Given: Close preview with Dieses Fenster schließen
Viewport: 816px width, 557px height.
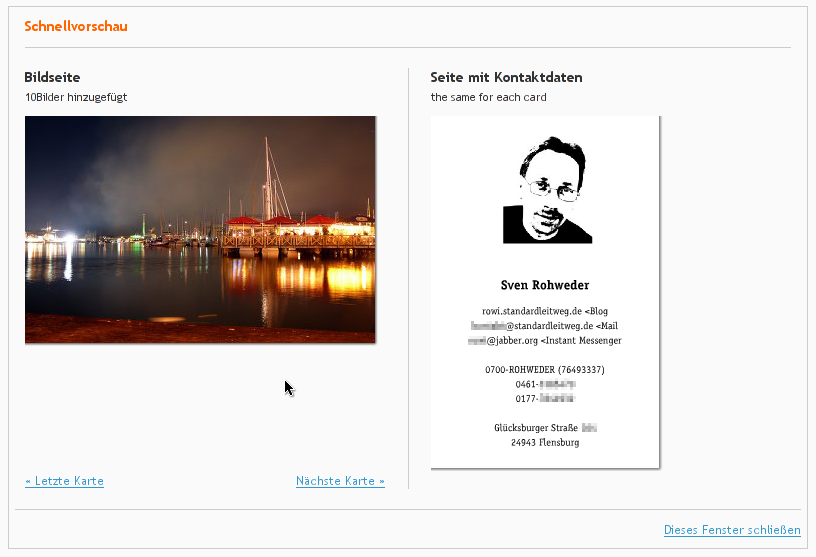Looking at the screenshot, I should tap(732, 530).
